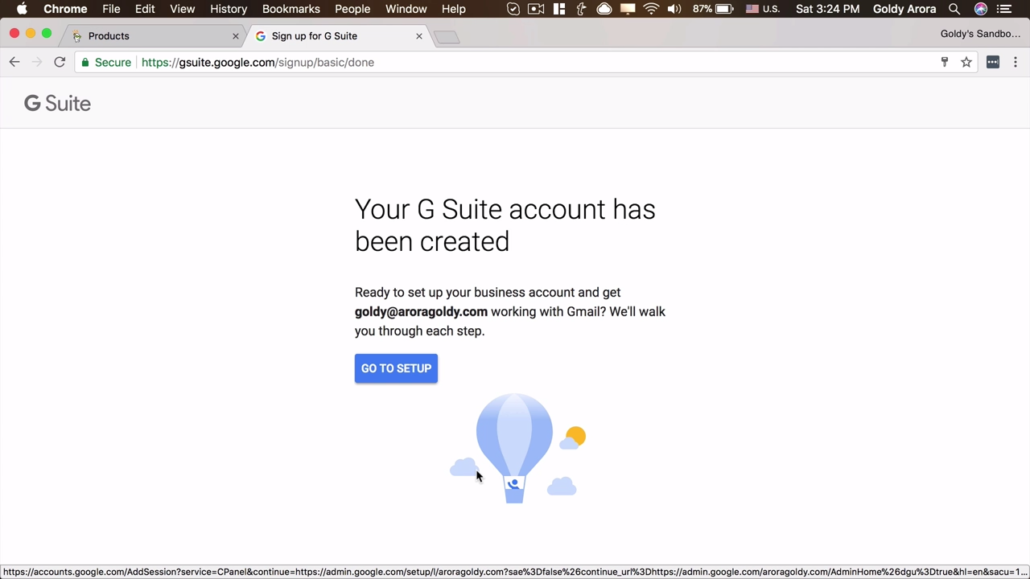Click the U.S. input source flag
This screenshot has width=1030, height=579.
click(752, 9)
